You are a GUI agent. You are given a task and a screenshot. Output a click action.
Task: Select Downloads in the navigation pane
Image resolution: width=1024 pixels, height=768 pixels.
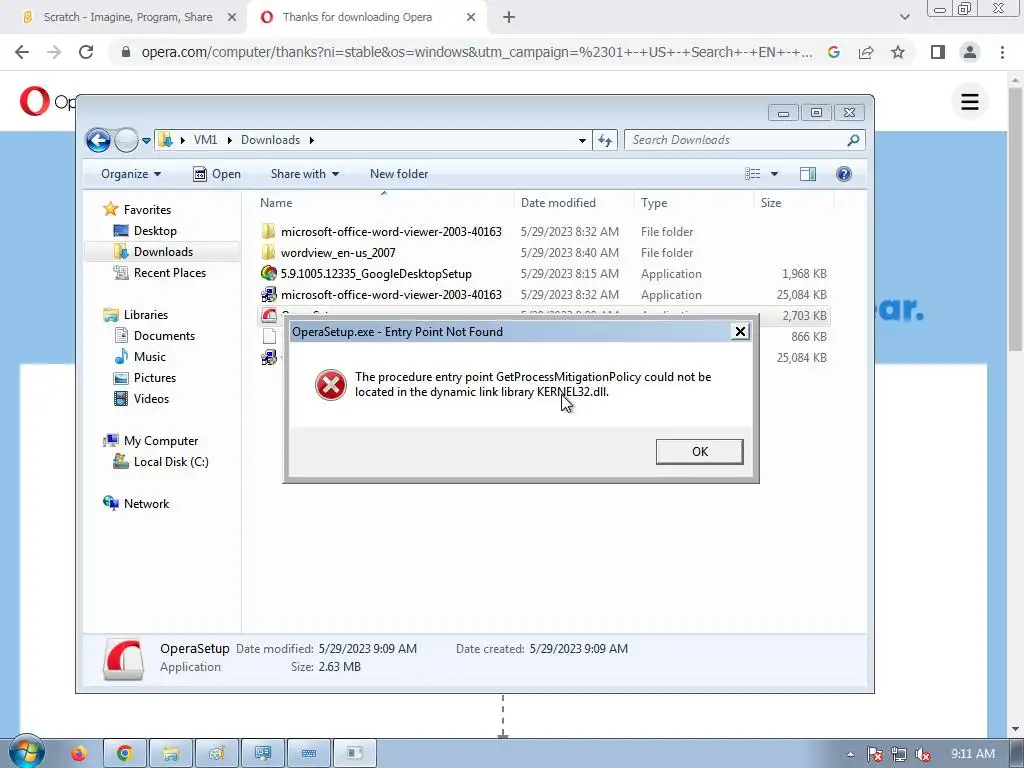163,251
